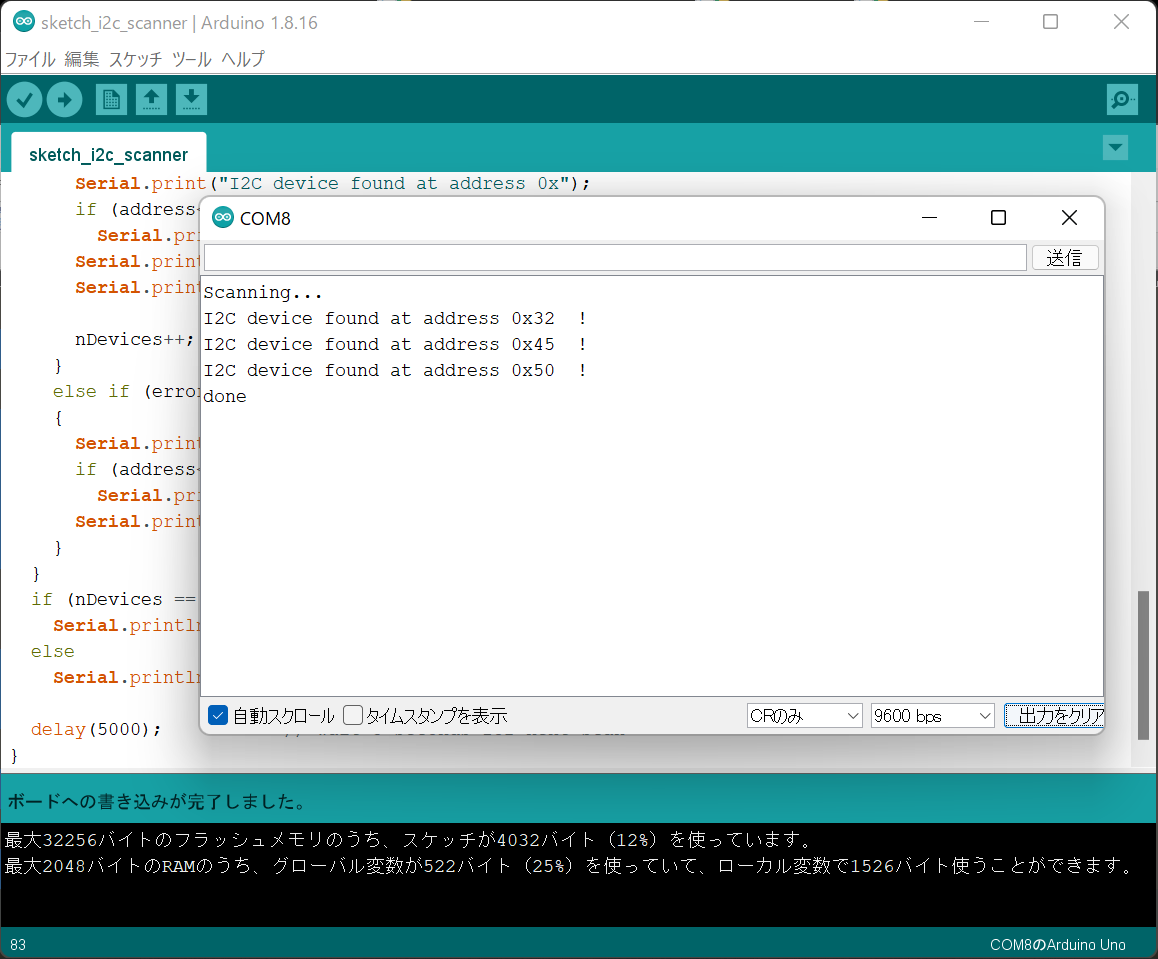Viewport: 1158px width, 959px height.
Task: Click the delay(5000); code line
Action: click(x=96, y=729)
